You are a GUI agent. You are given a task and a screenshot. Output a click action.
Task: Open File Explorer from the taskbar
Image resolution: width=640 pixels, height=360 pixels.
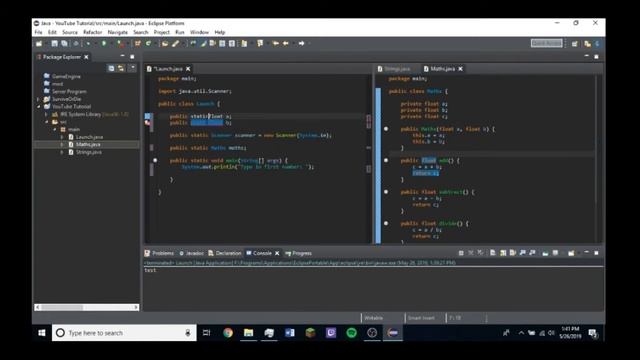point(248,333)
